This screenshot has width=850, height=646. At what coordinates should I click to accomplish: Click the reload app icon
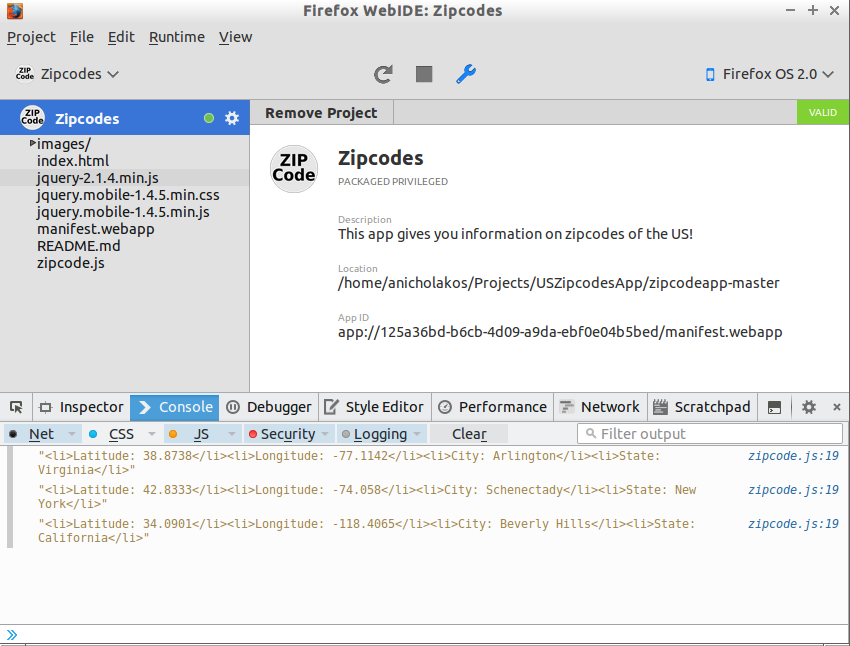coord(383,74)
